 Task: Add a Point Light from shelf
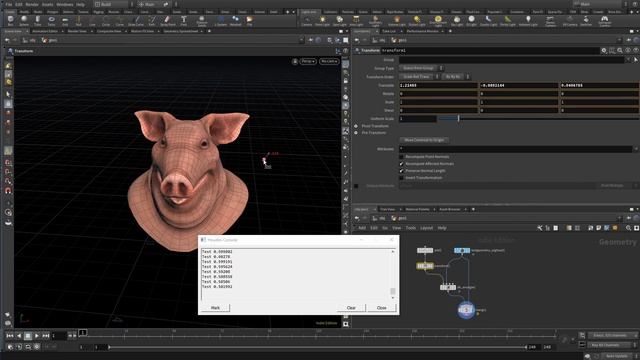click(322, 20)
